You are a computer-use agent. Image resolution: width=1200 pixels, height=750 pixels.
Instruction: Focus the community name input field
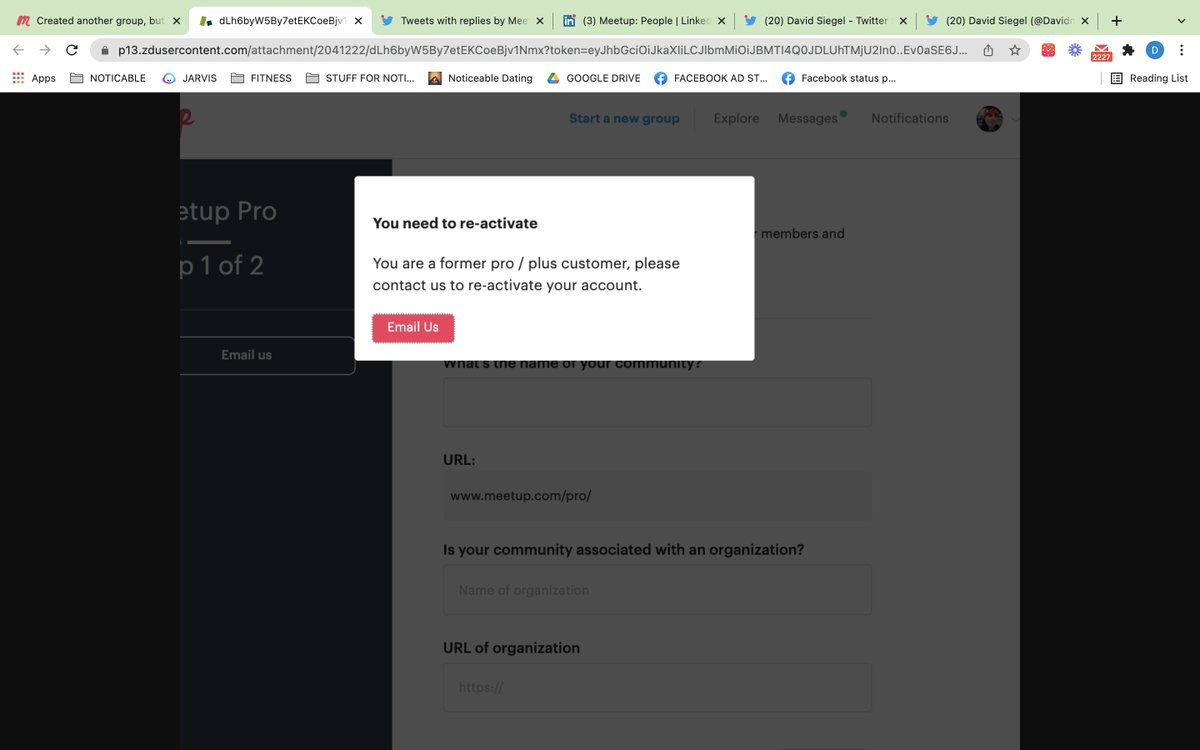(x=657, y=402)
